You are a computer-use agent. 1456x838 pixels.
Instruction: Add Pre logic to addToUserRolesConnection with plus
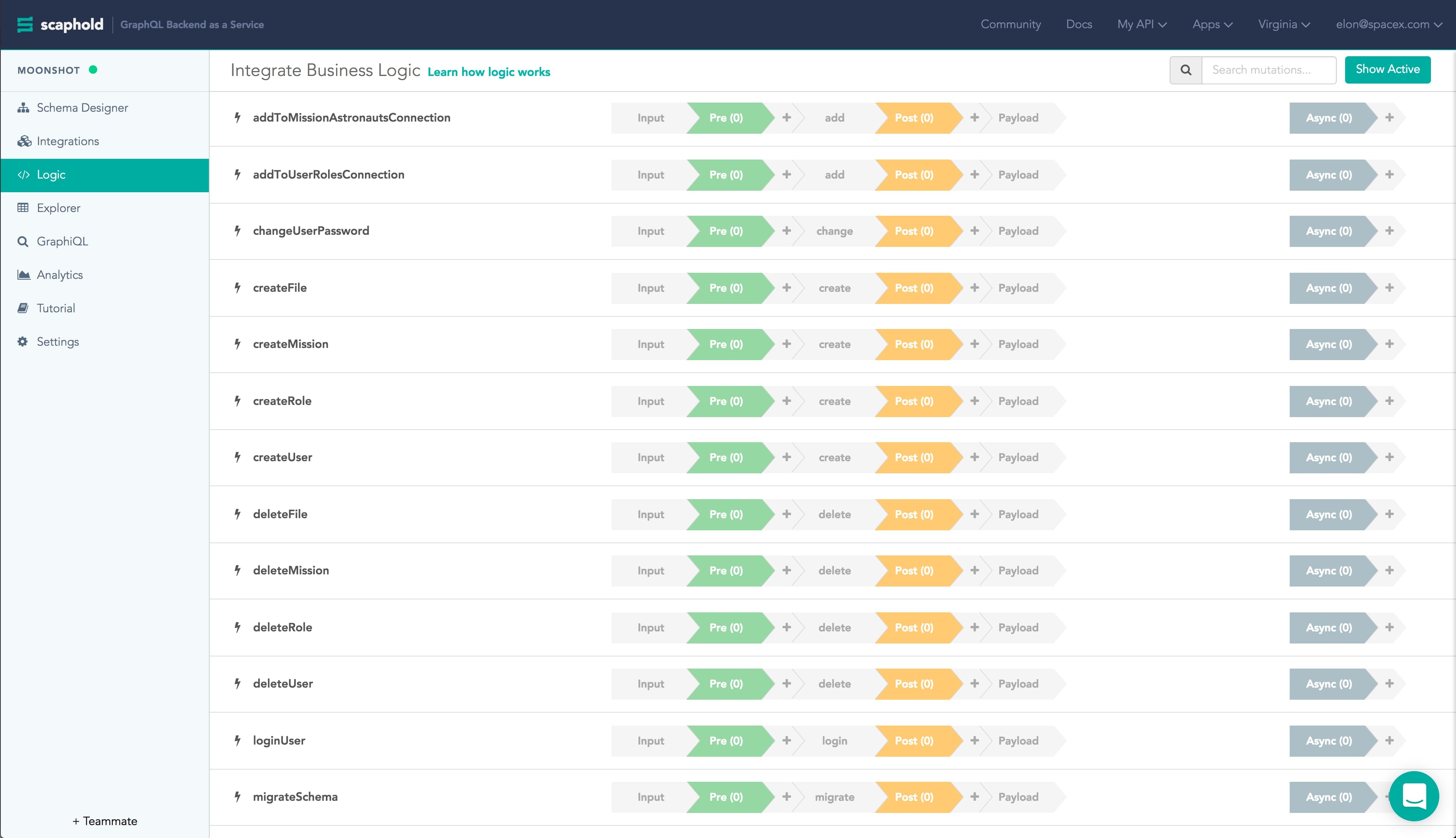point(786,174)
